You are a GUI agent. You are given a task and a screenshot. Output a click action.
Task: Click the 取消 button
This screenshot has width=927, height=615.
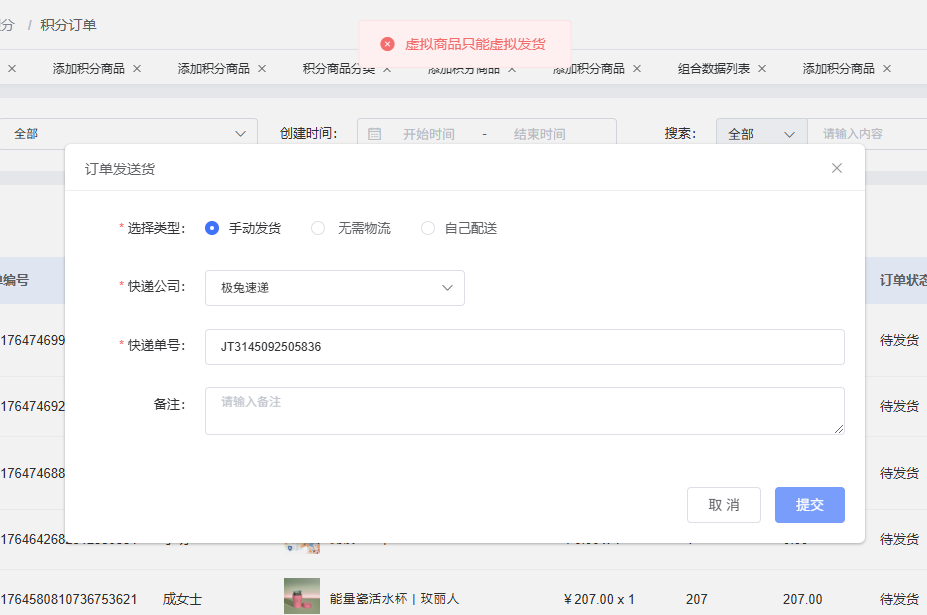(x=723, y=505)
